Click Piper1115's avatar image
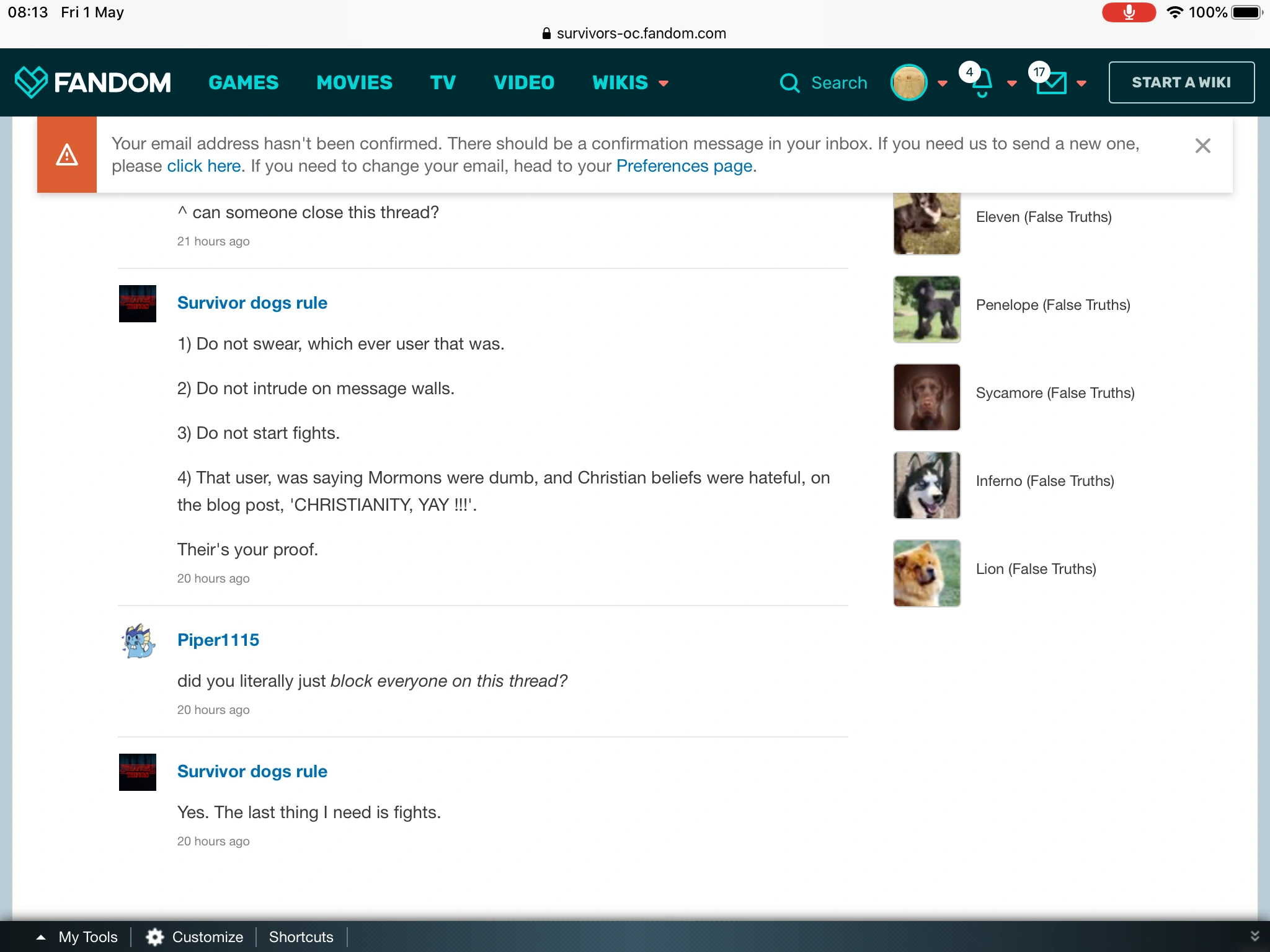The image size is (1270, 952). tap(138, 641)
